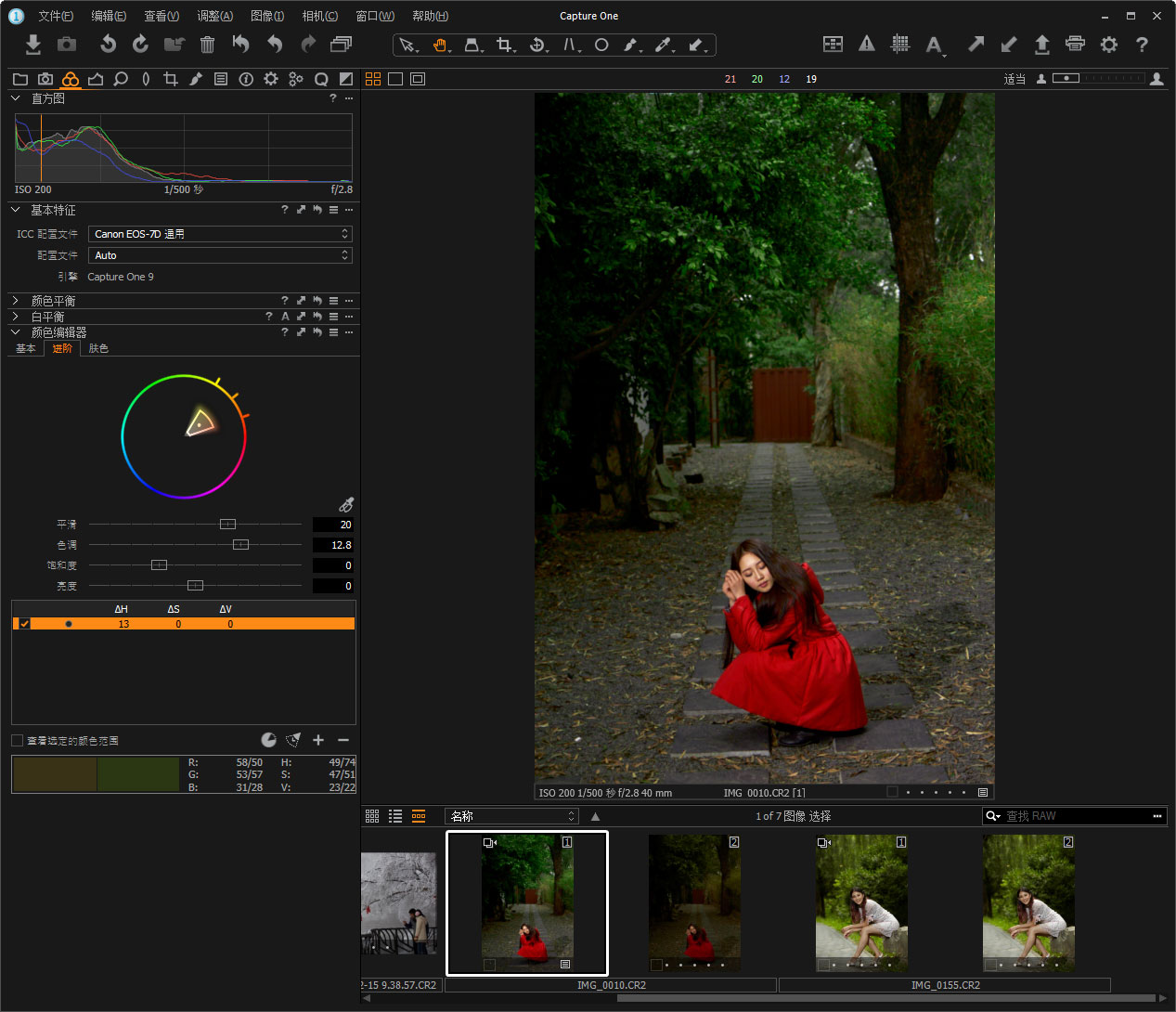Open the color tool tab icon
The height and width of the screenshot is (1012, 1176).
pos(71,80)
